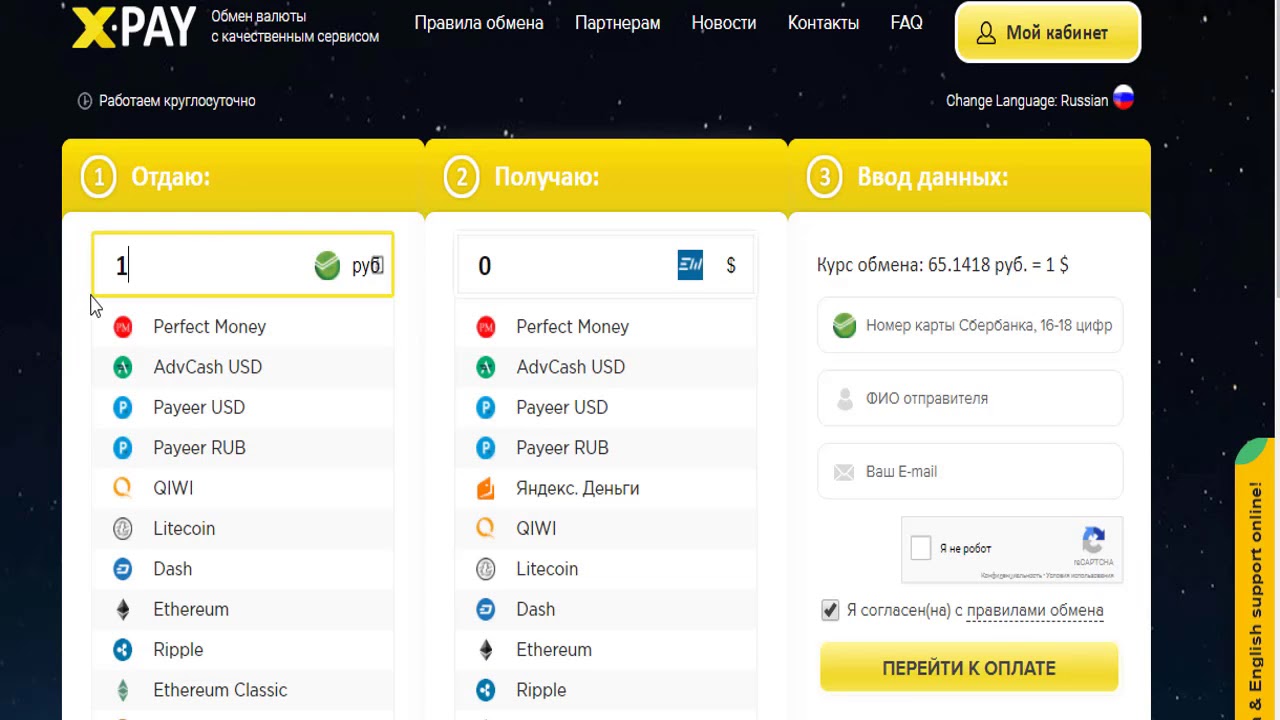Open Контакты menu item
This screenshot has height=720, width=1280.
[x=823, y=23]
